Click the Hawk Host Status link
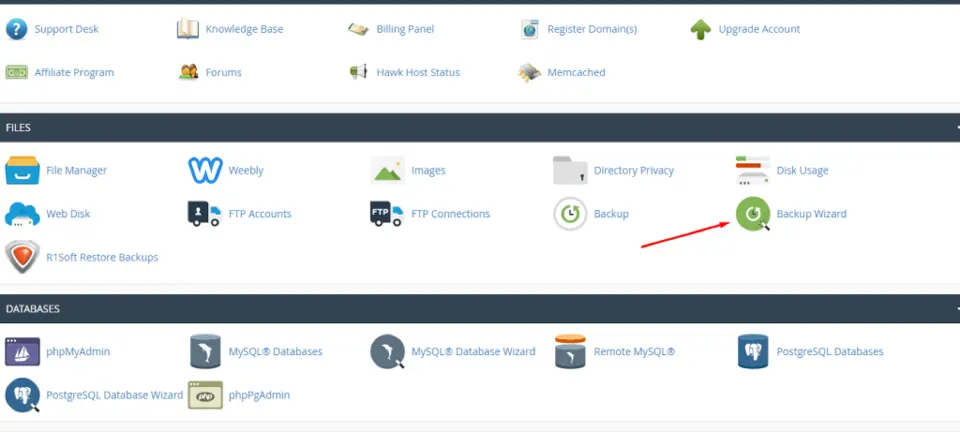Image resolution: width=960 pixels, height=432 pixels. [418, 72]
